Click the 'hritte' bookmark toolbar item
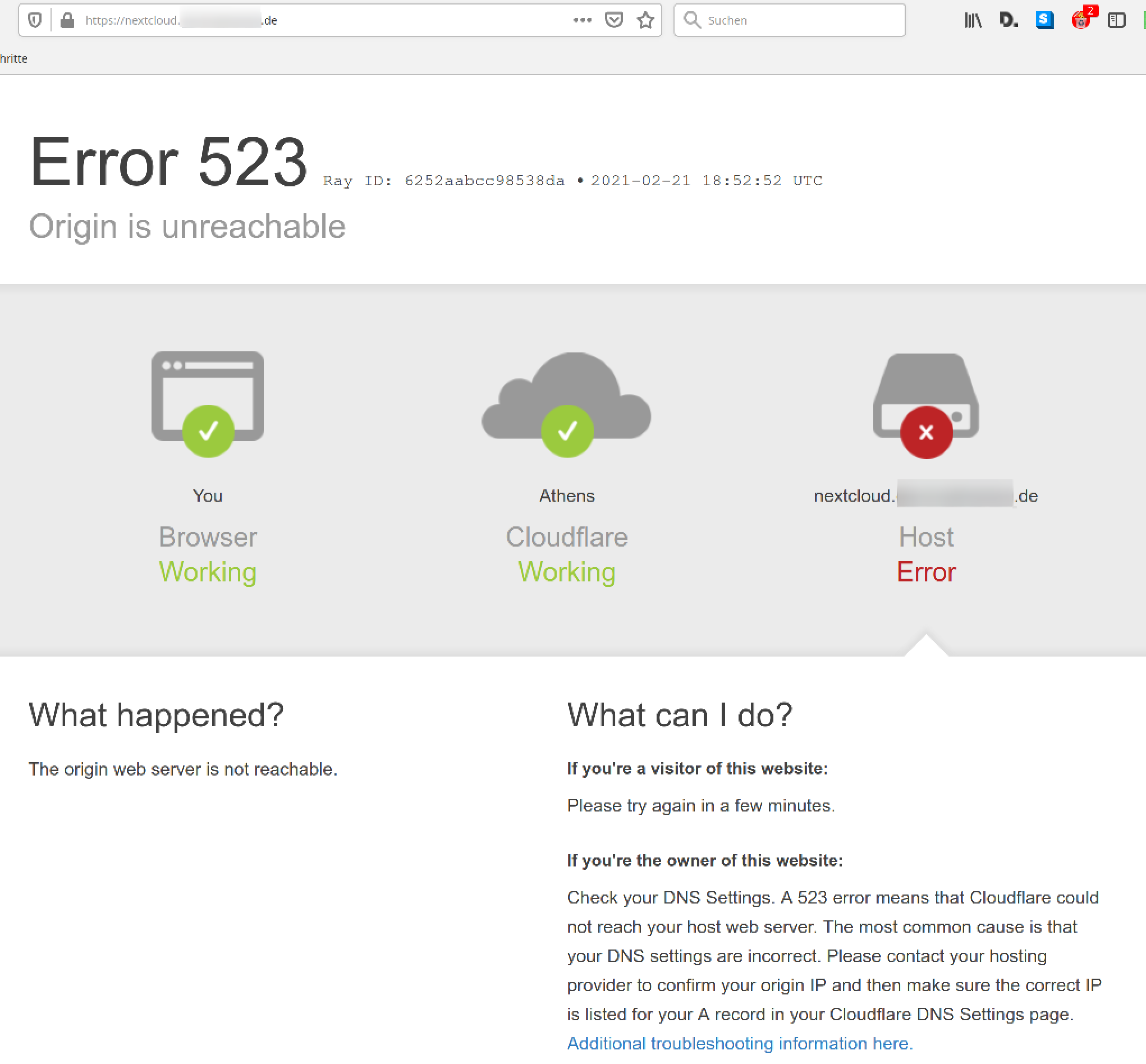The height and width of the screenshot is (1064, 1146). 14,59
